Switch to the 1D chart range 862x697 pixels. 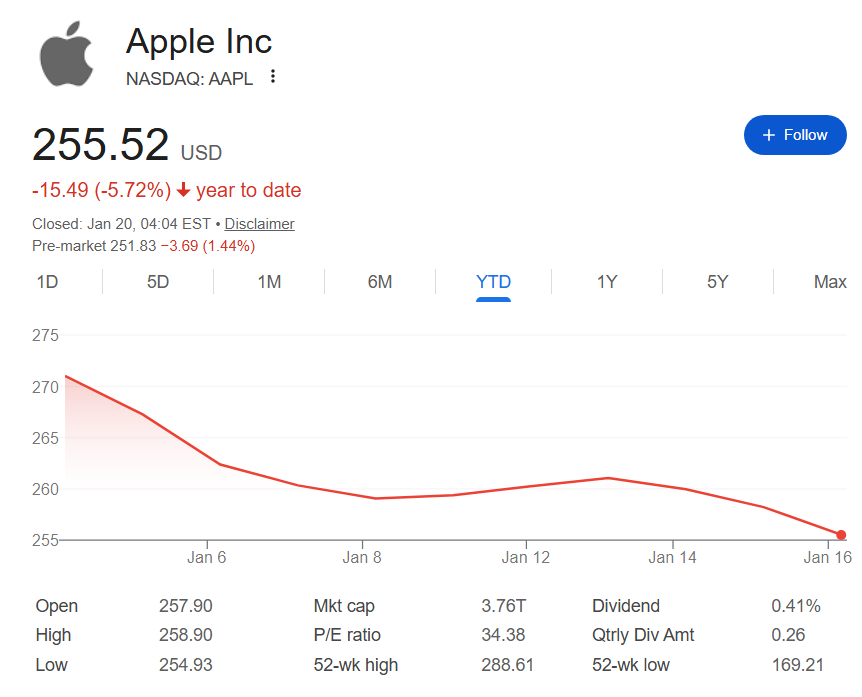click(x=47, y=282)
